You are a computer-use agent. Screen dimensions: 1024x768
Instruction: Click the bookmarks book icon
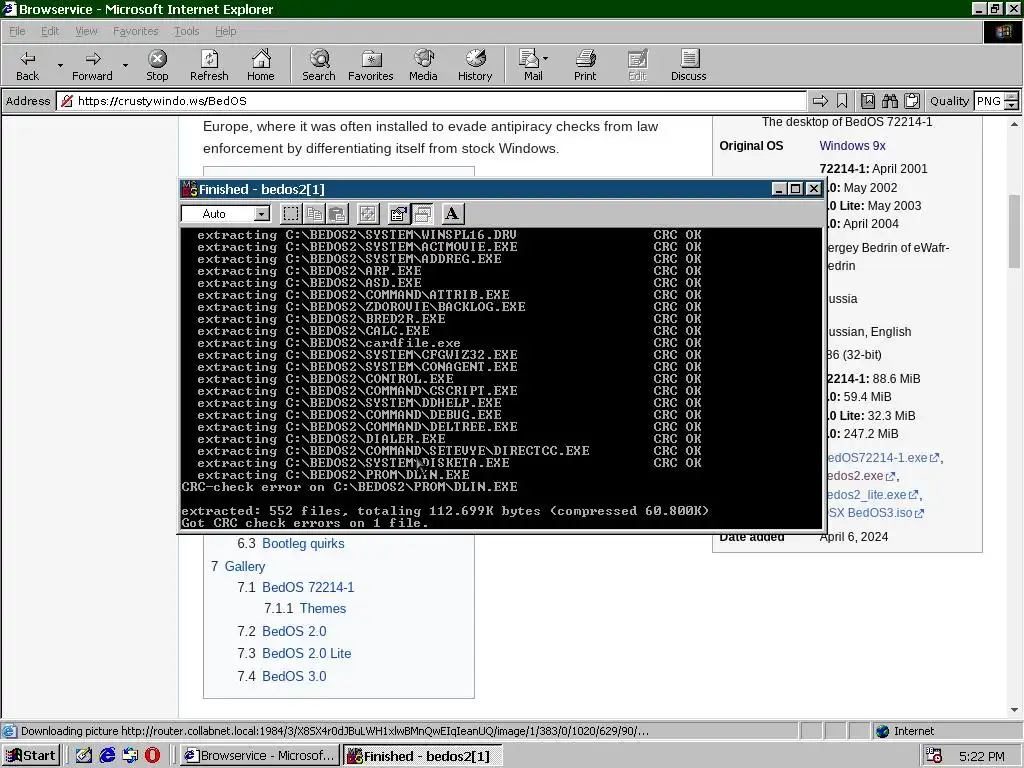click(x=868, y=101)
